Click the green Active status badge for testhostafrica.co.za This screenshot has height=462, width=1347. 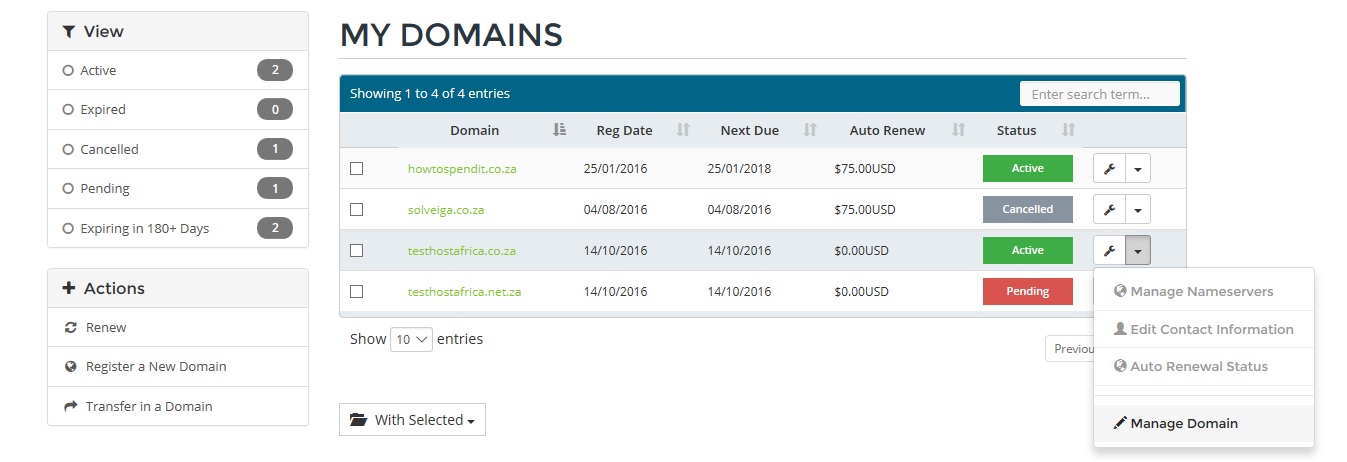(1028, 251)
